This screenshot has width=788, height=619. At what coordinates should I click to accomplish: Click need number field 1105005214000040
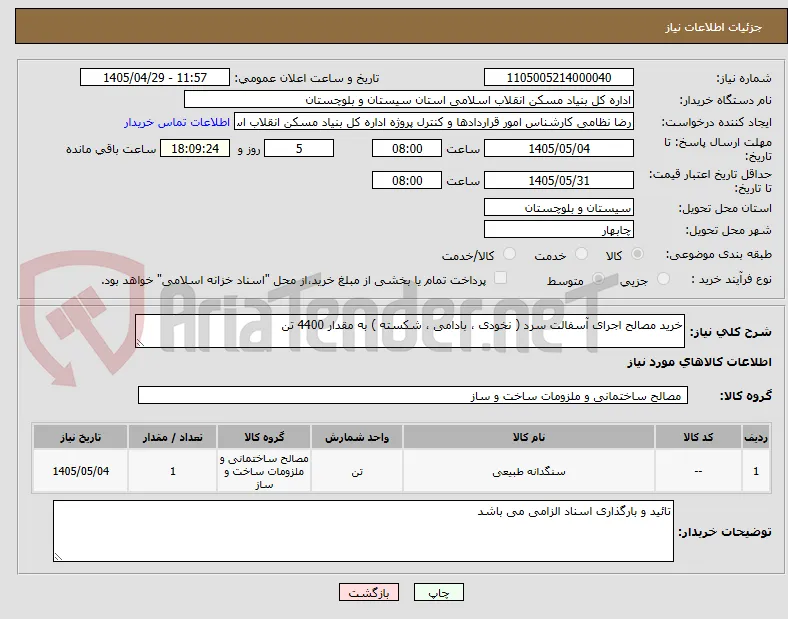(559, 77)
